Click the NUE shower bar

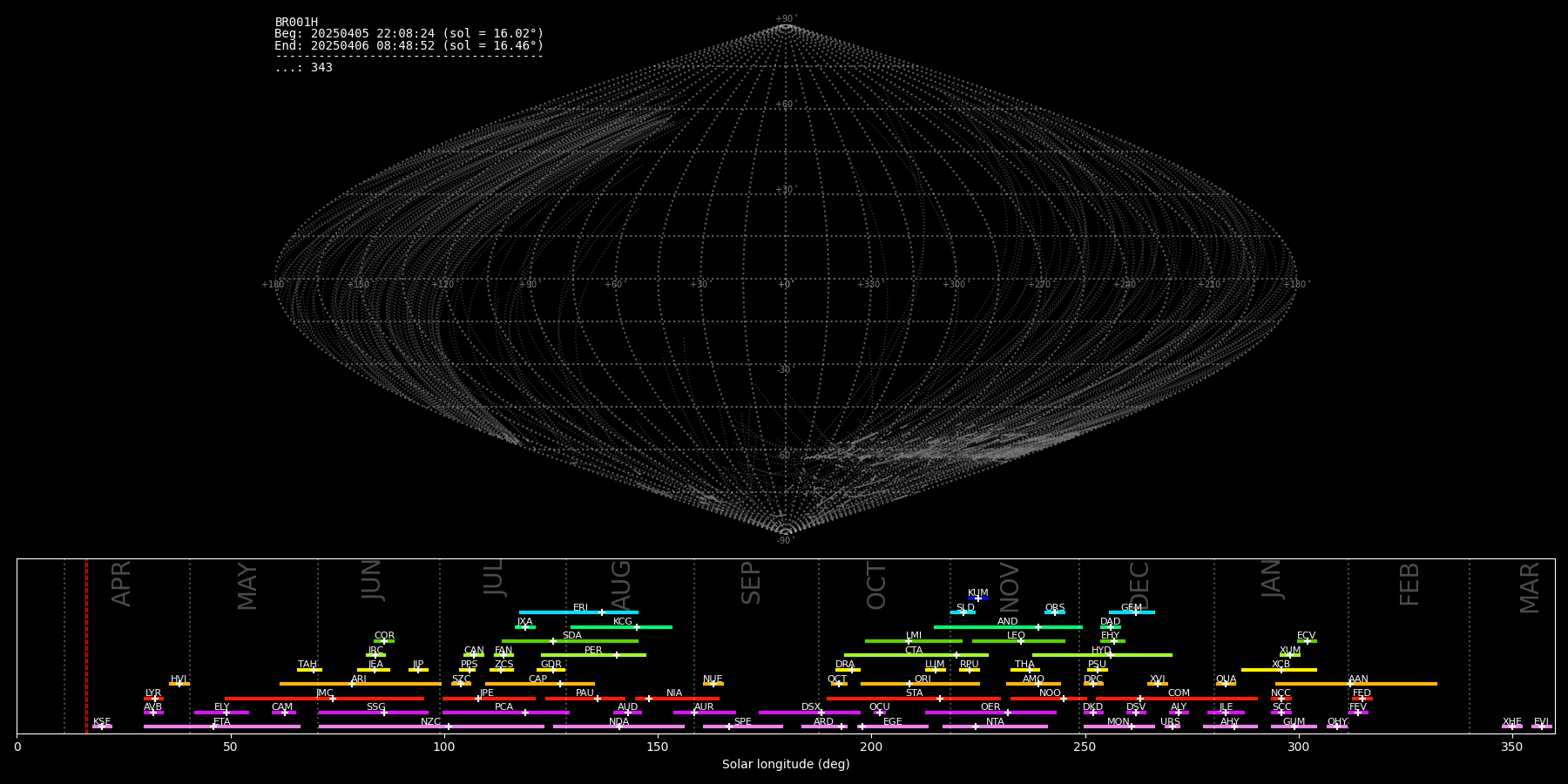click(713, 684)
